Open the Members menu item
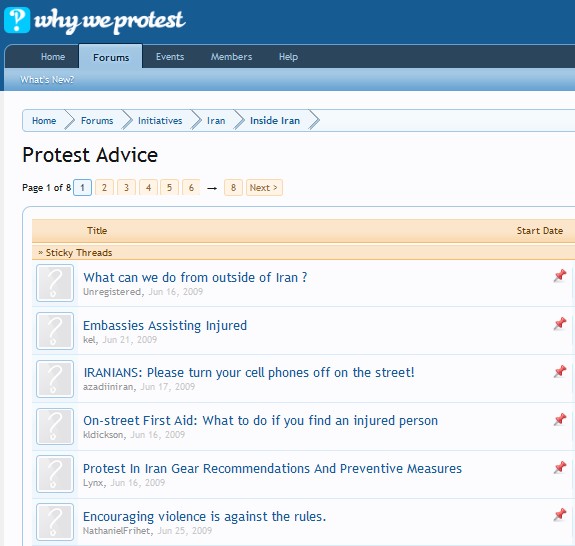Screen dimensions: 575x546 tap(231, 57)
